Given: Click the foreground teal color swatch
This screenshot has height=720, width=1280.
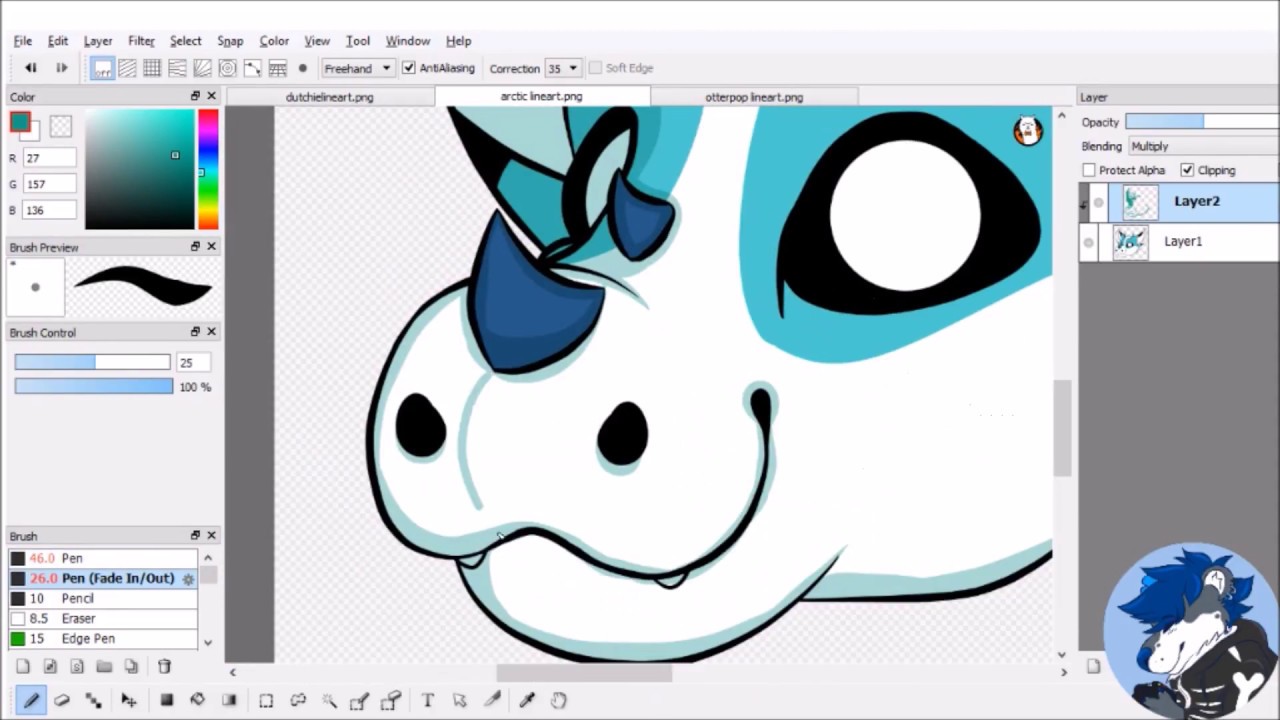Looking at the screenshot, I should [x=19, y=122].
